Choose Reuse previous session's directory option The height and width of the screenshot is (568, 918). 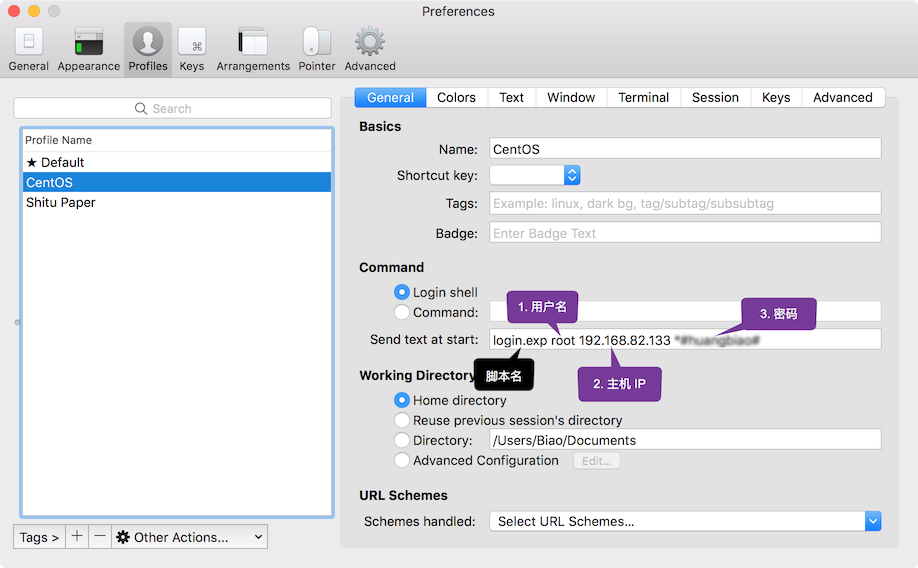click(402, 420)
